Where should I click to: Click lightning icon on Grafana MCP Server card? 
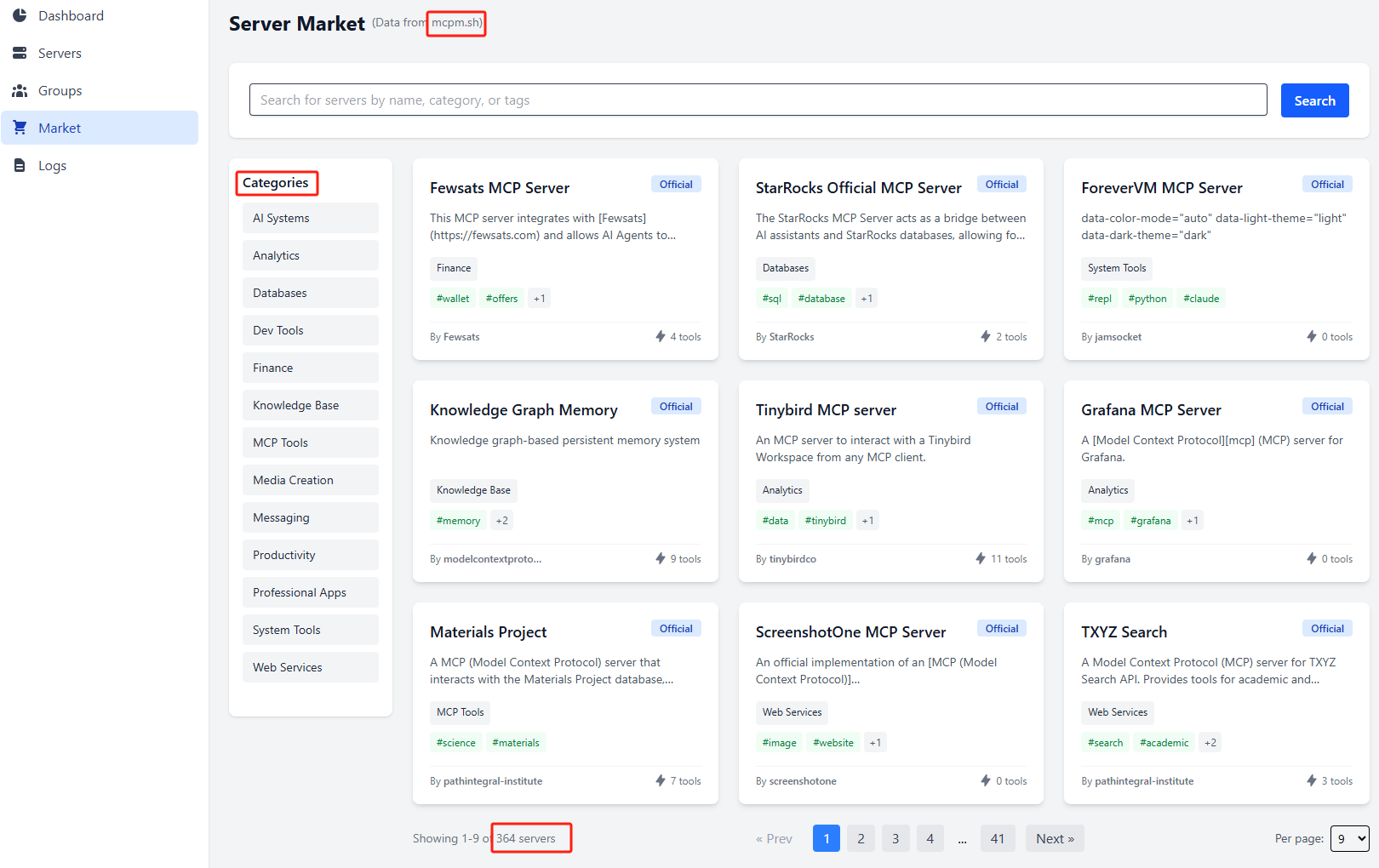[x=1312, y=558]
